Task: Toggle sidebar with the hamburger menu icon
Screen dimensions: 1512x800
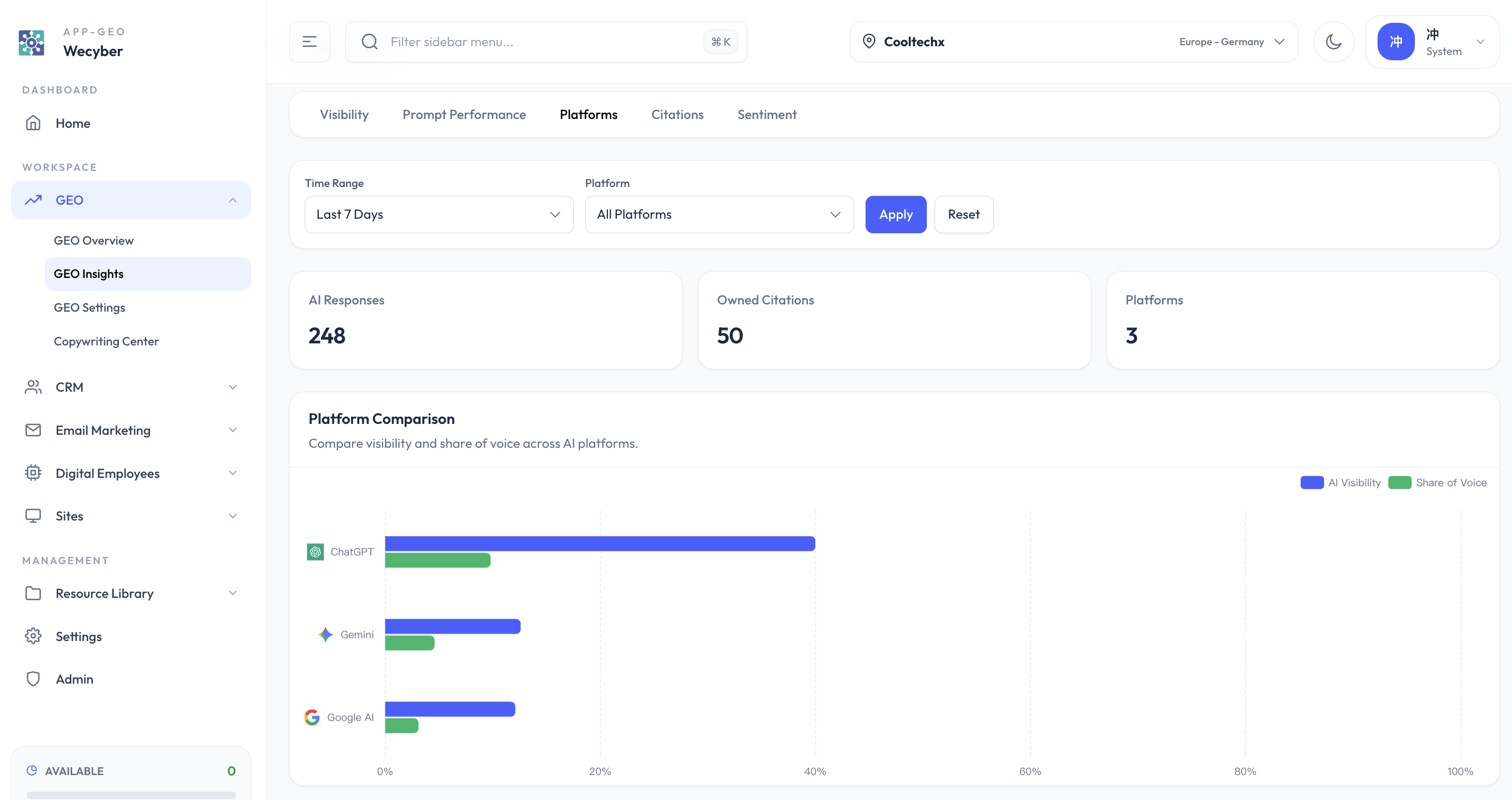Action: coord(309,42)
